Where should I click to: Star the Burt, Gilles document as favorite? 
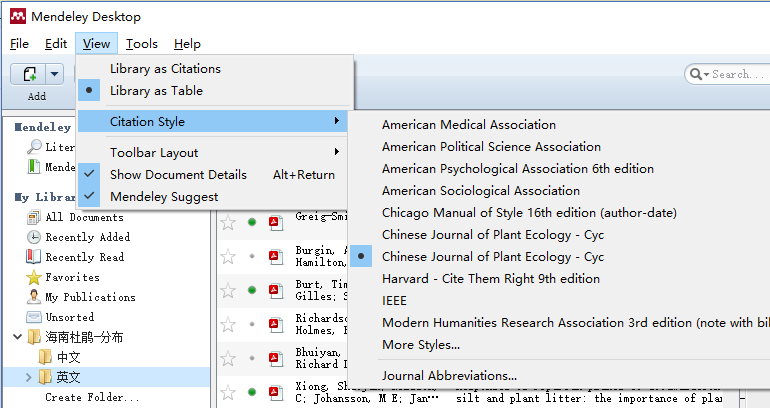tap(228, 290)
